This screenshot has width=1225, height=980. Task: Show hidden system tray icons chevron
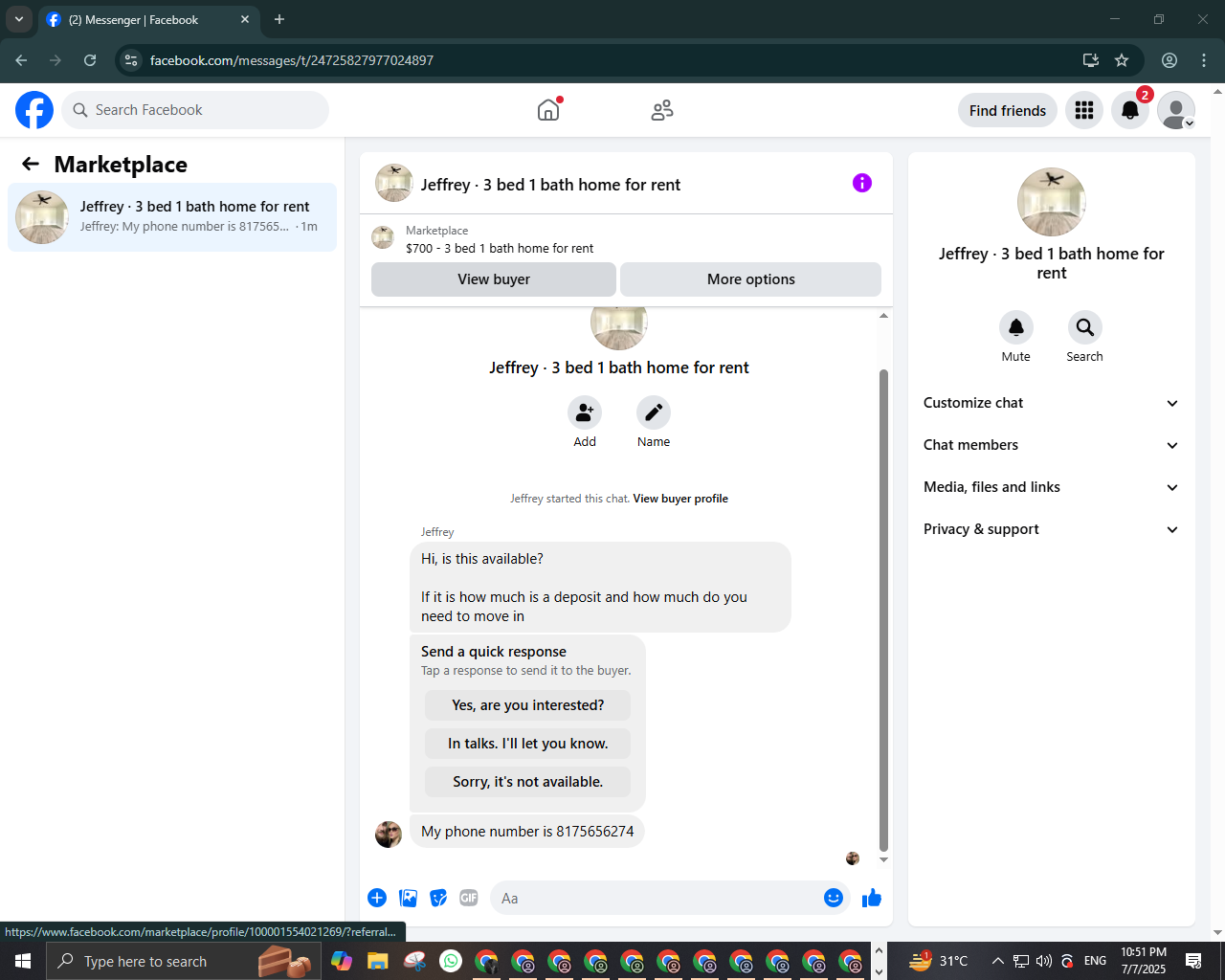pyautogui.click(x=997, y=961)
